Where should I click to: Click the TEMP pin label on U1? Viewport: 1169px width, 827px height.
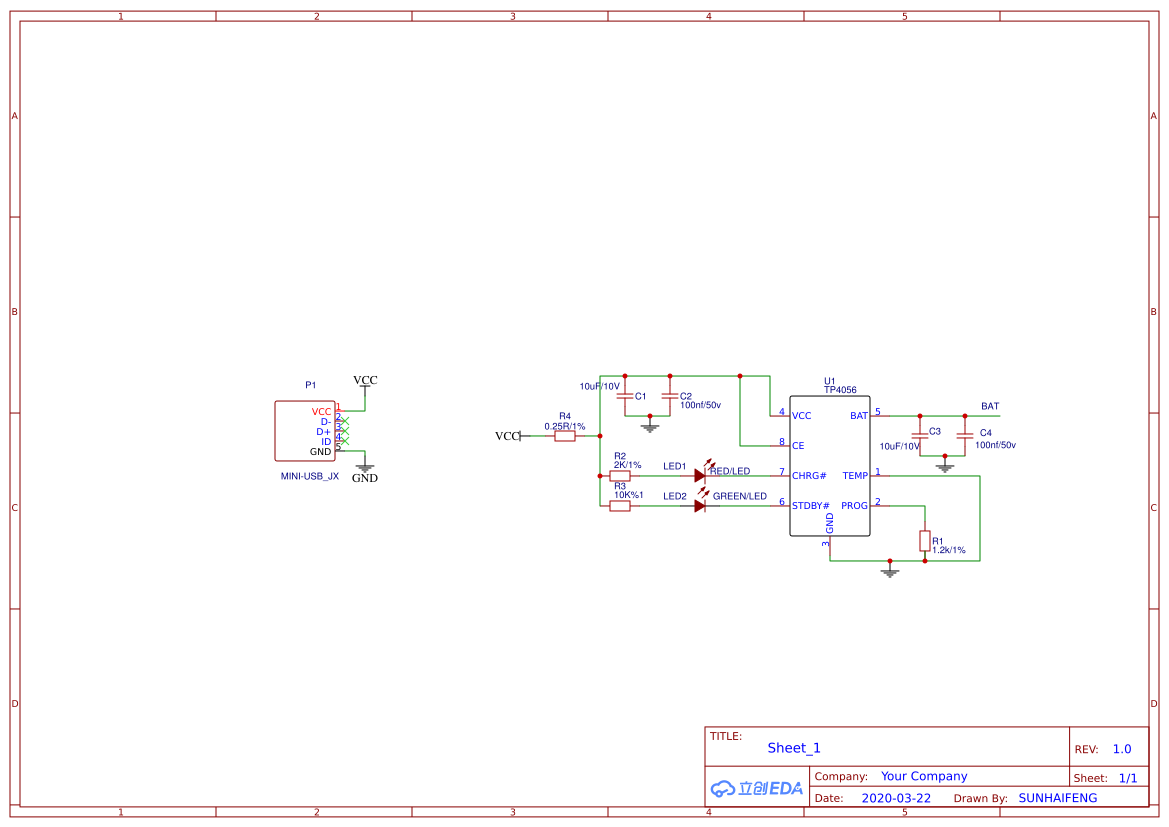tap(855, 476)
